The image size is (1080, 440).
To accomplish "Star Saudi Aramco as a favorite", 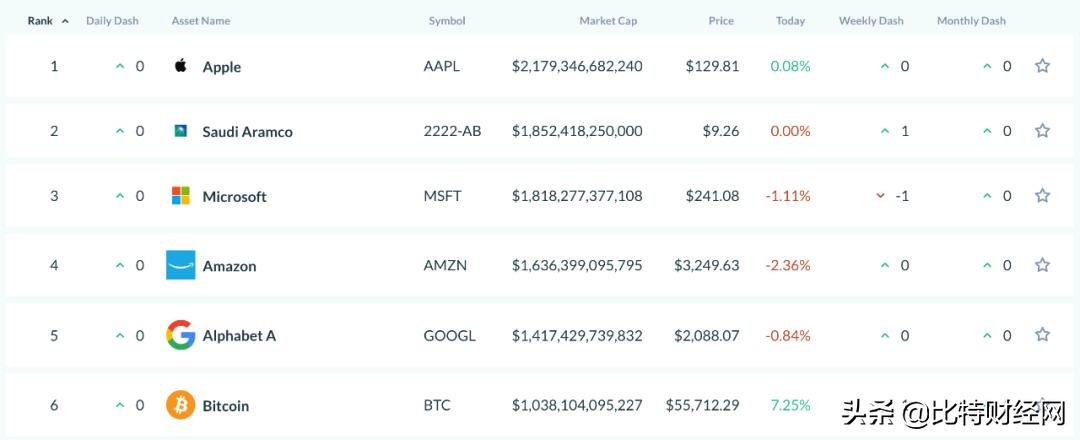I will (1042, 131).
